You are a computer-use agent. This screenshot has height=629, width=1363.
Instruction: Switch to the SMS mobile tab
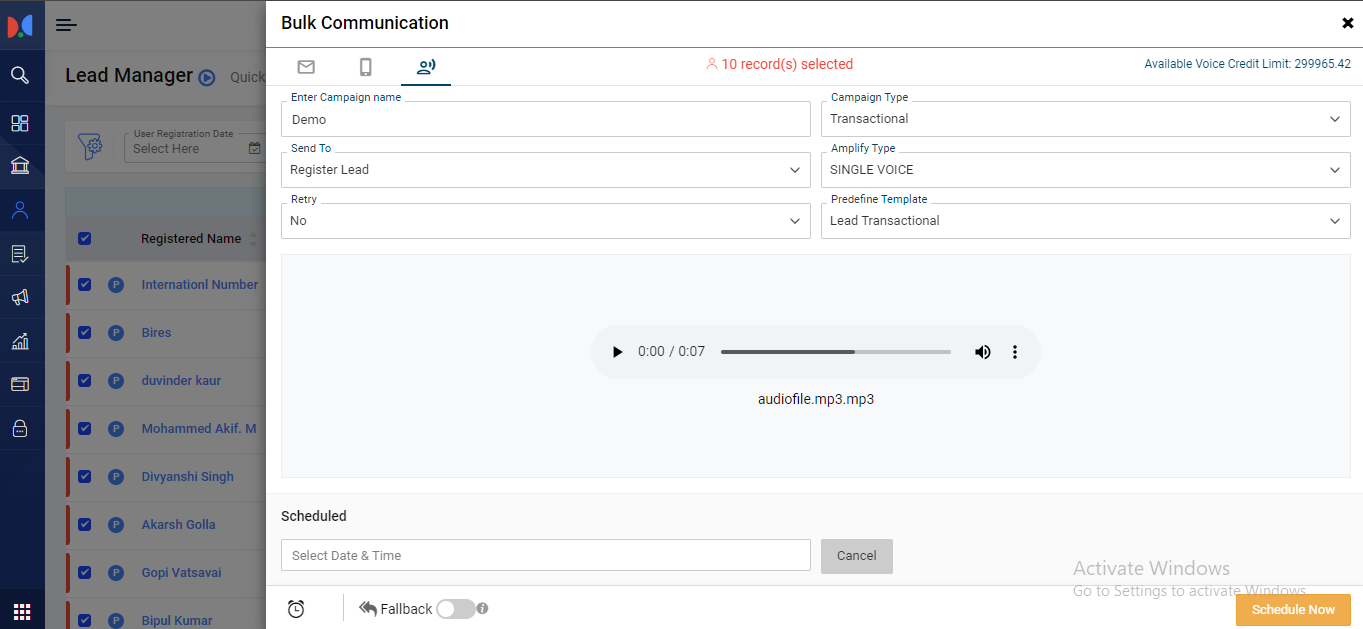366,67
